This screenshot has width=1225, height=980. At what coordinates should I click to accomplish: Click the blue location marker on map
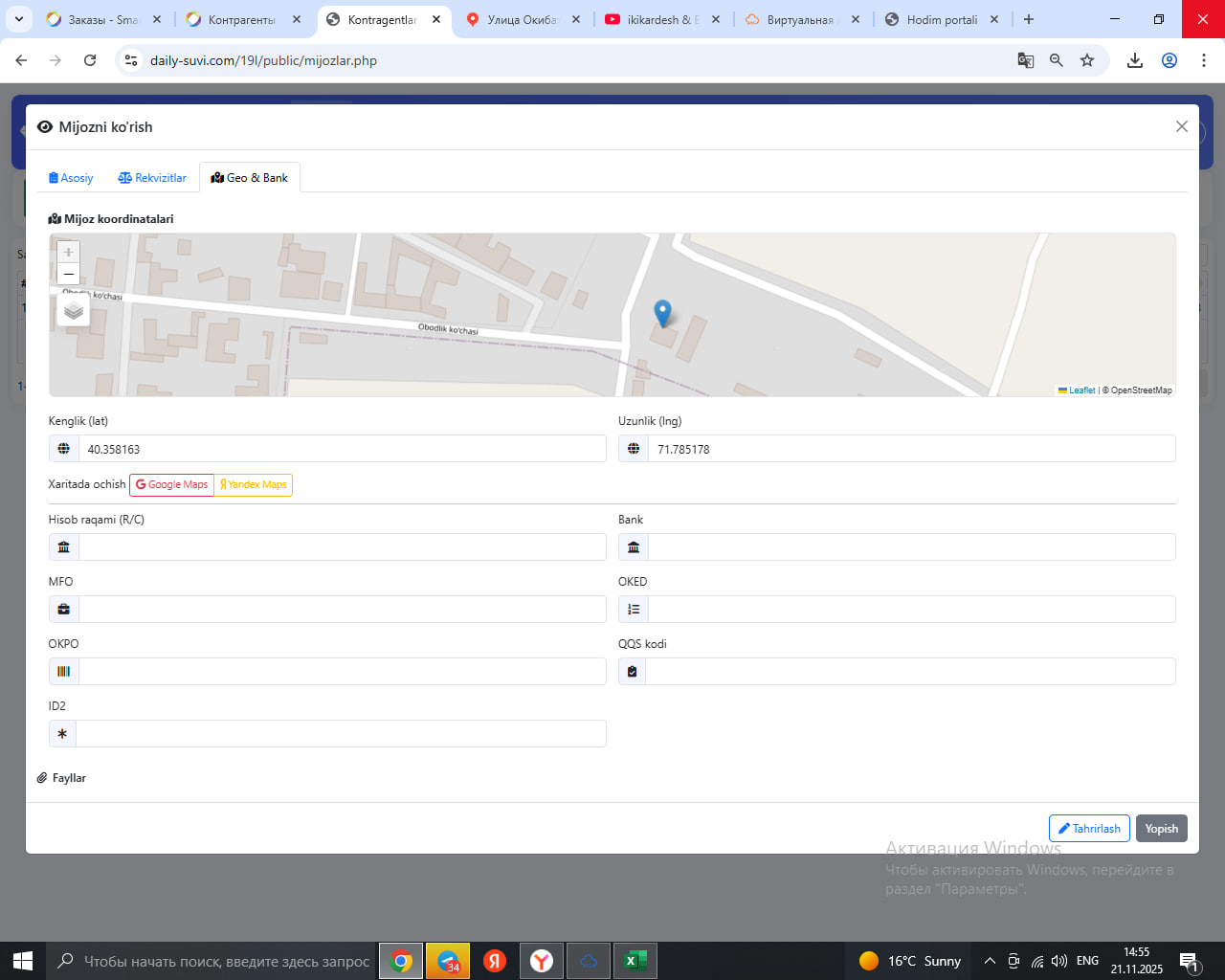point(662,312)
